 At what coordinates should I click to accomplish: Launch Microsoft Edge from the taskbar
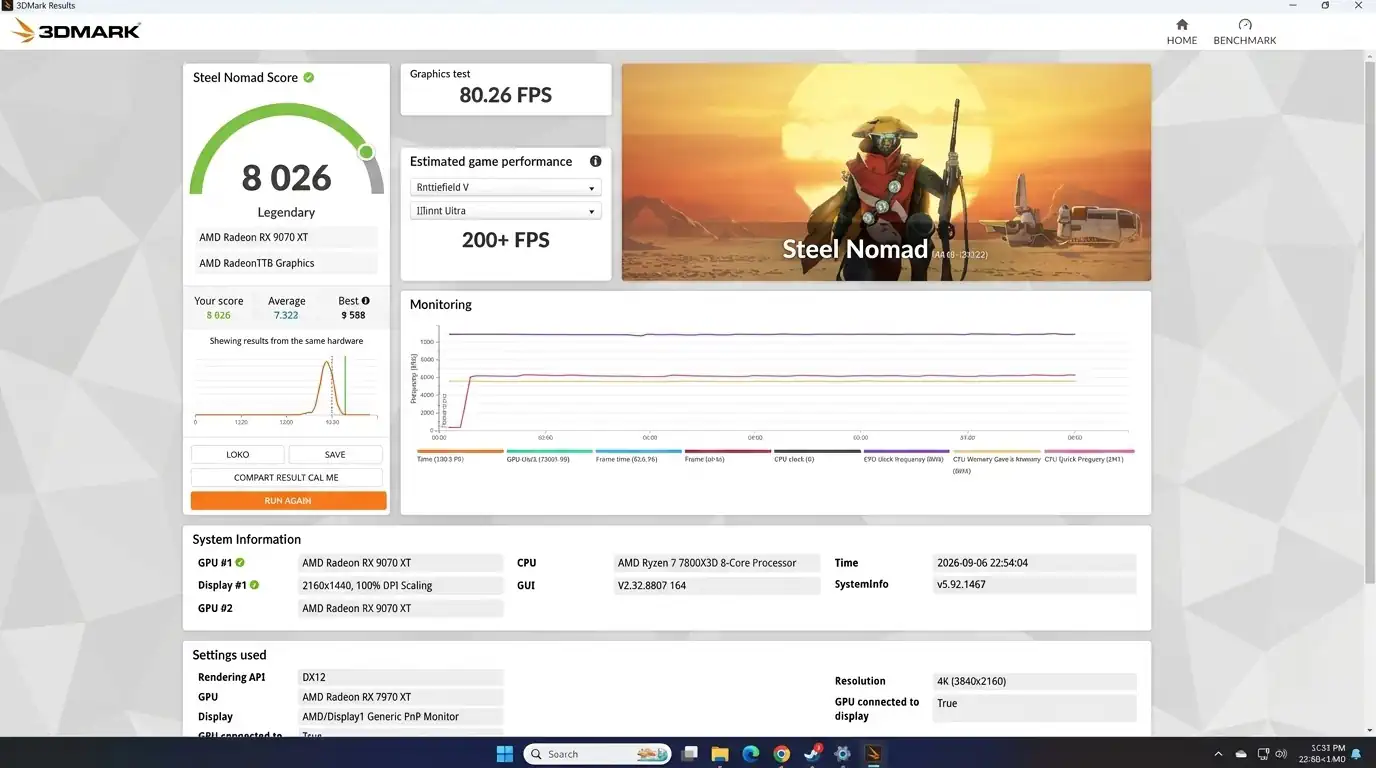(751, 753)
